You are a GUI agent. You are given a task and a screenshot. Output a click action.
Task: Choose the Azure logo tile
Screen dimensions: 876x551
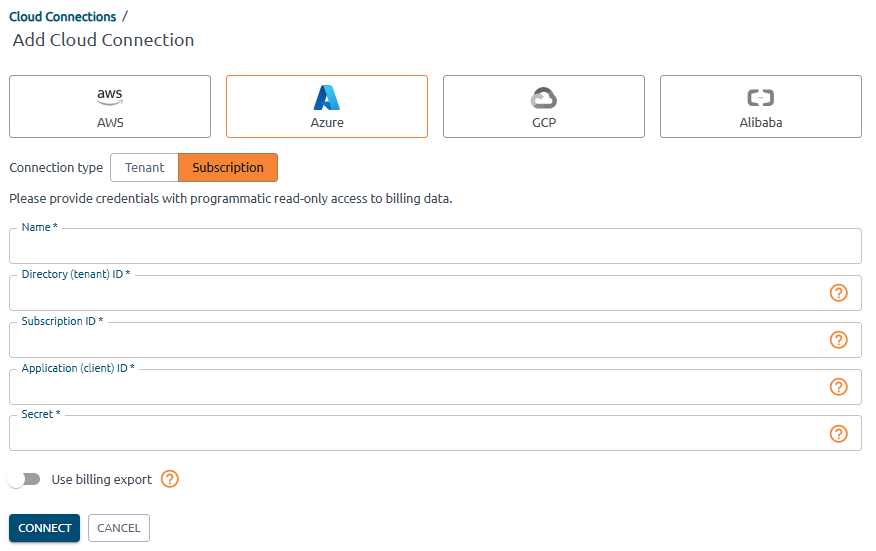[x=327, y=98]
